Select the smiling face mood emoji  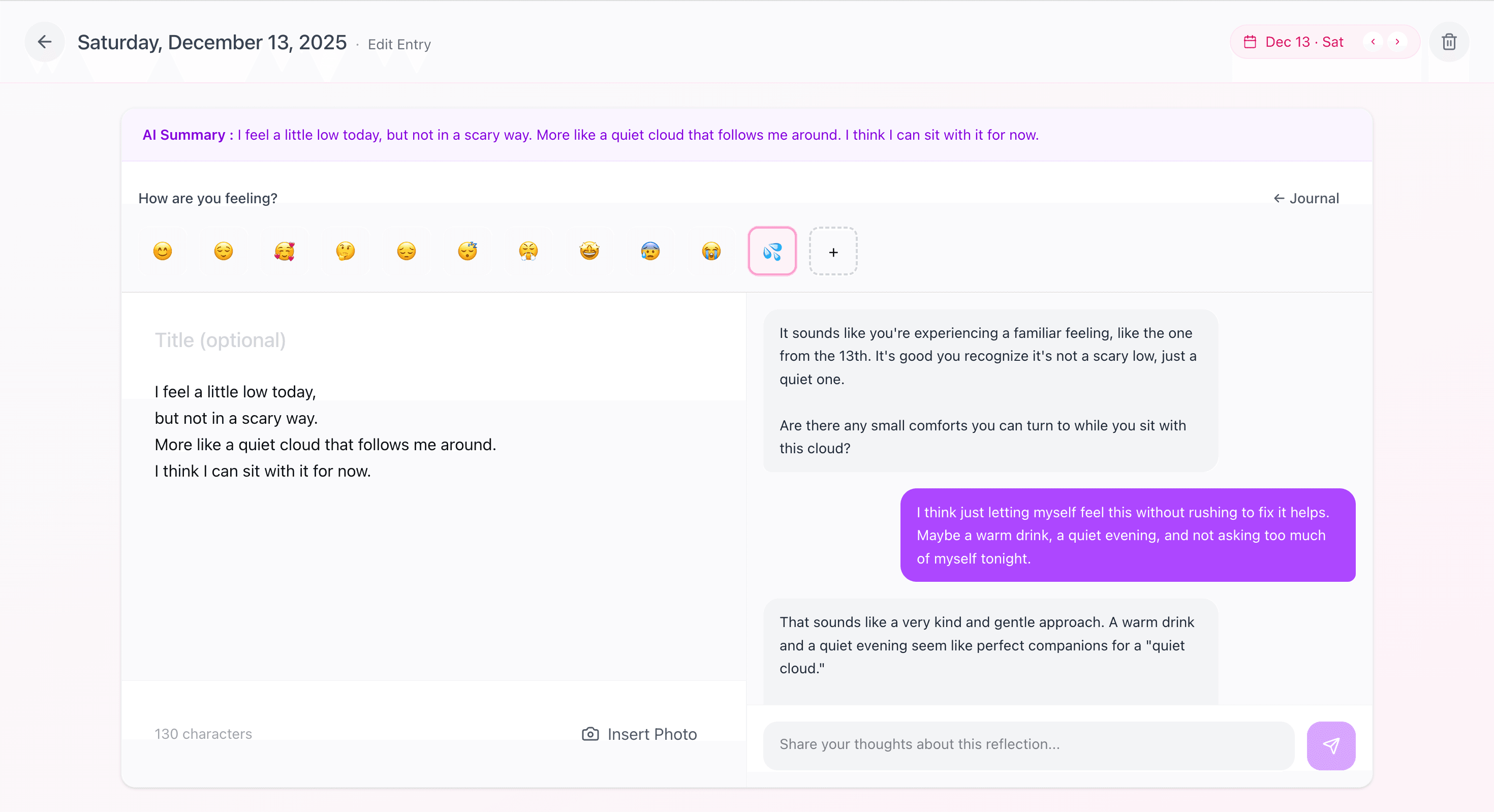[x=163, y=251]
